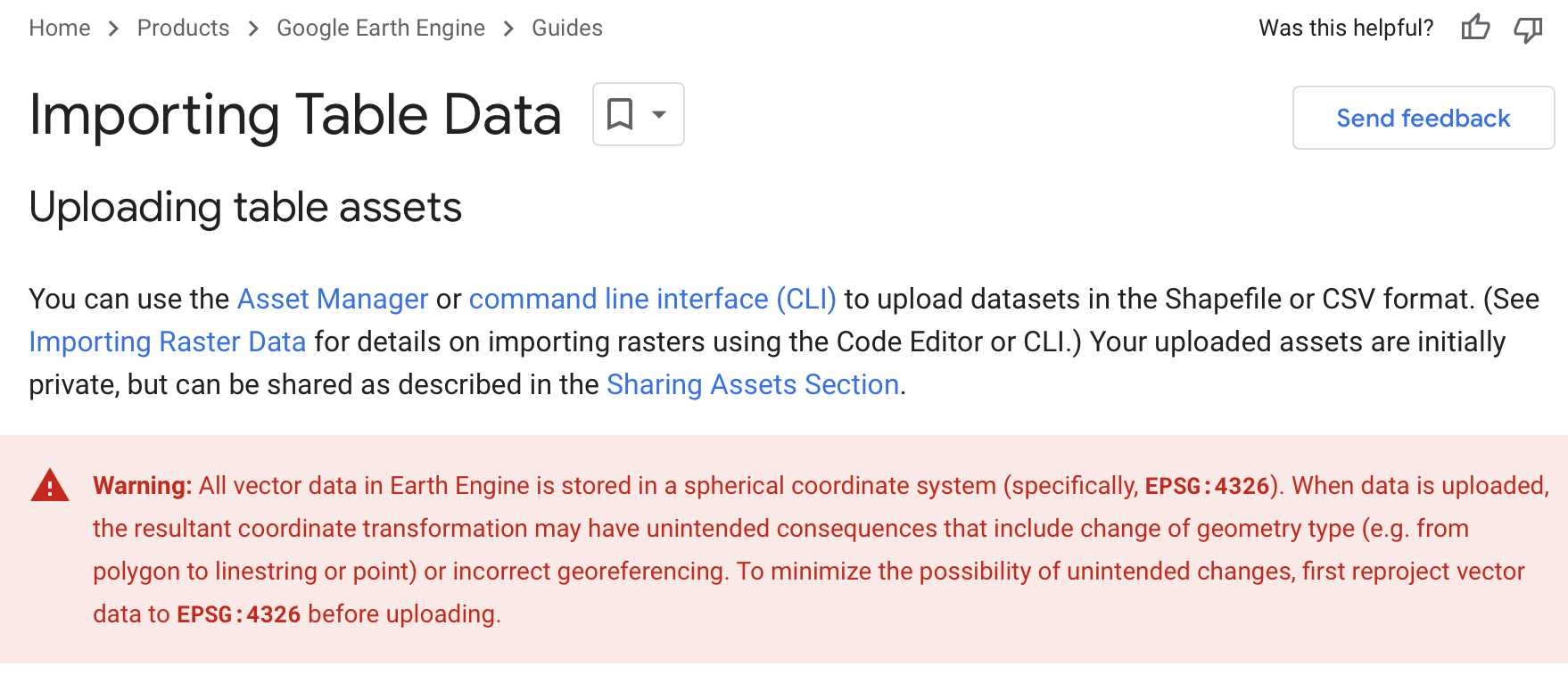The height and width of the screenshot is (683, 1568).
Task: Click the Importing Table Data page title
Action: pyautogui.click(x=295, y=115)
